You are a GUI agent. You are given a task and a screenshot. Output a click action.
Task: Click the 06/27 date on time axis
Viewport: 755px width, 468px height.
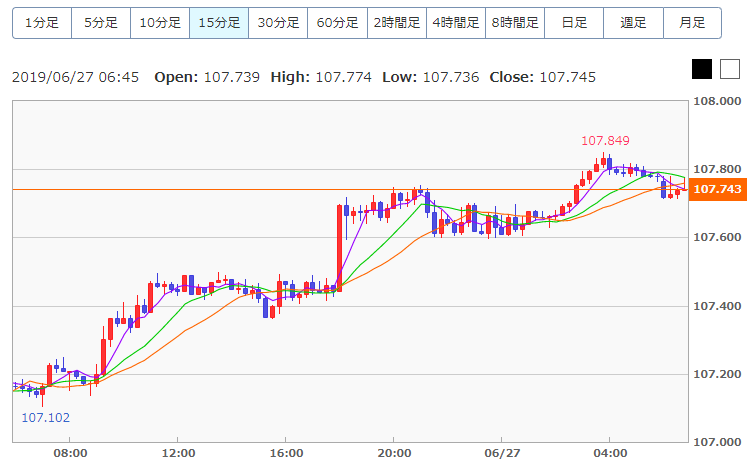click(502, 452)
